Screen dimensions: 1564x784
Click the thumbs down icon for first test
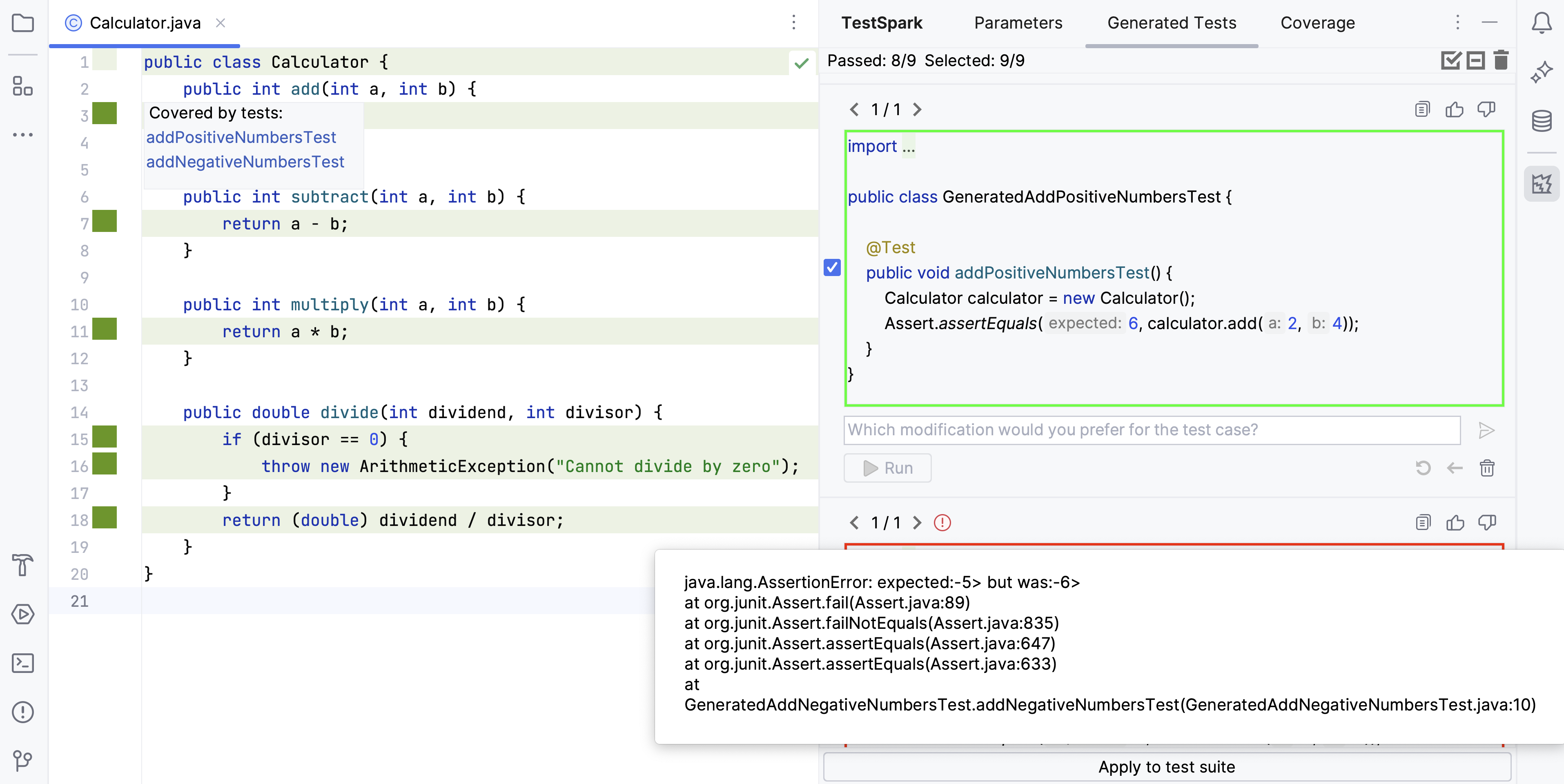coord(1486,109)
